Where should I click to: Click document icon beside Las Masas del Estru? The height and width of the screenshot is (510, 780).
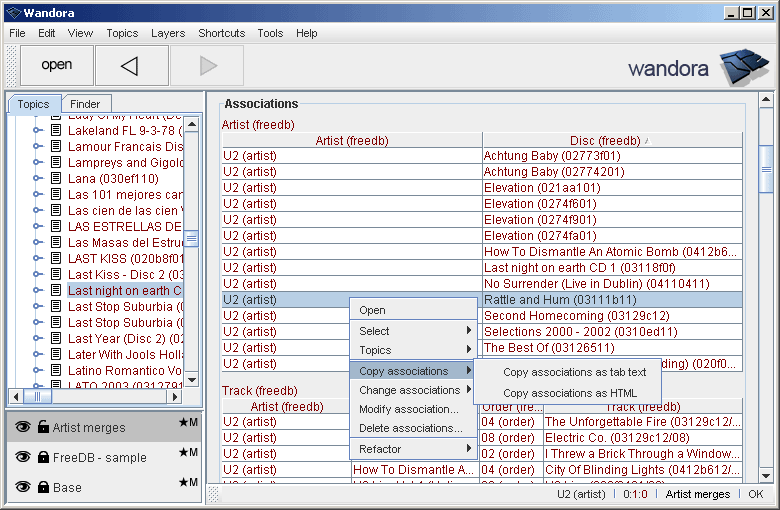56,242
